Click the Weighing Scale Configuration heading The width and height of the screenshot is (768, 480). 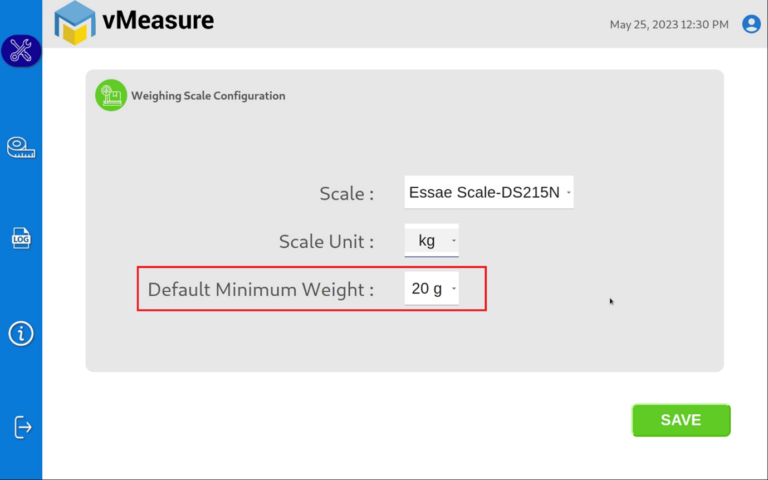coord(208,96)
